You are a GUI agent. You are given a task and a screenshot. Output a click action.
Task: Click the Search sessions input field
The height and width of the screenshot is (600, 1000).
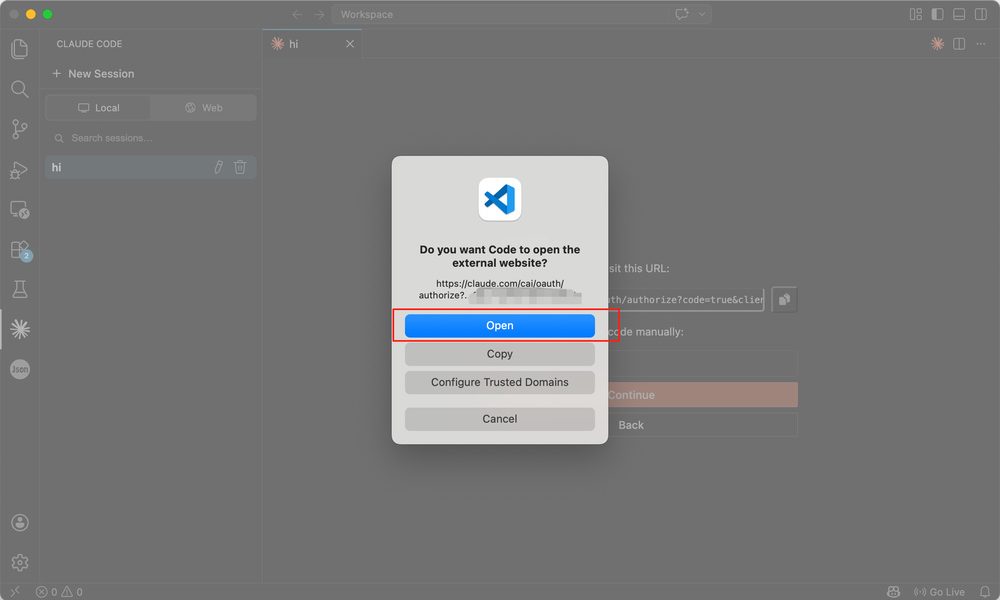[x=150, y=137]
